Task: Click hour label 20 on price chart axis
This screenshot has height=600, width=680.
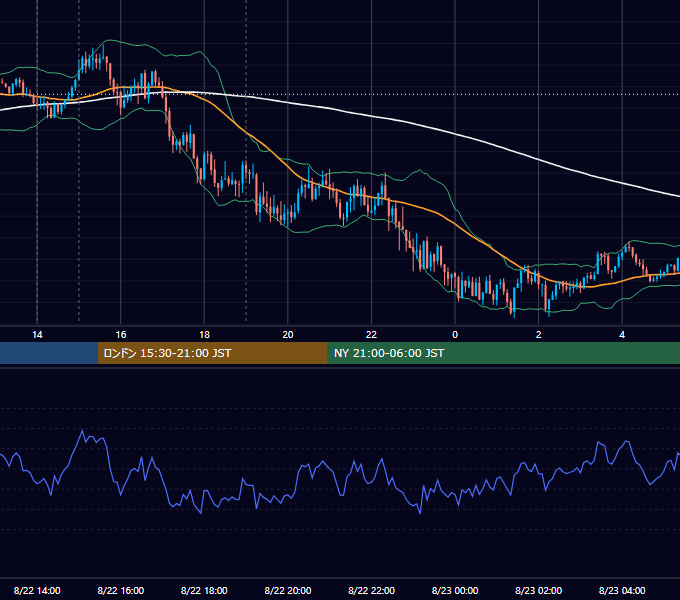Action: (288, 335)
